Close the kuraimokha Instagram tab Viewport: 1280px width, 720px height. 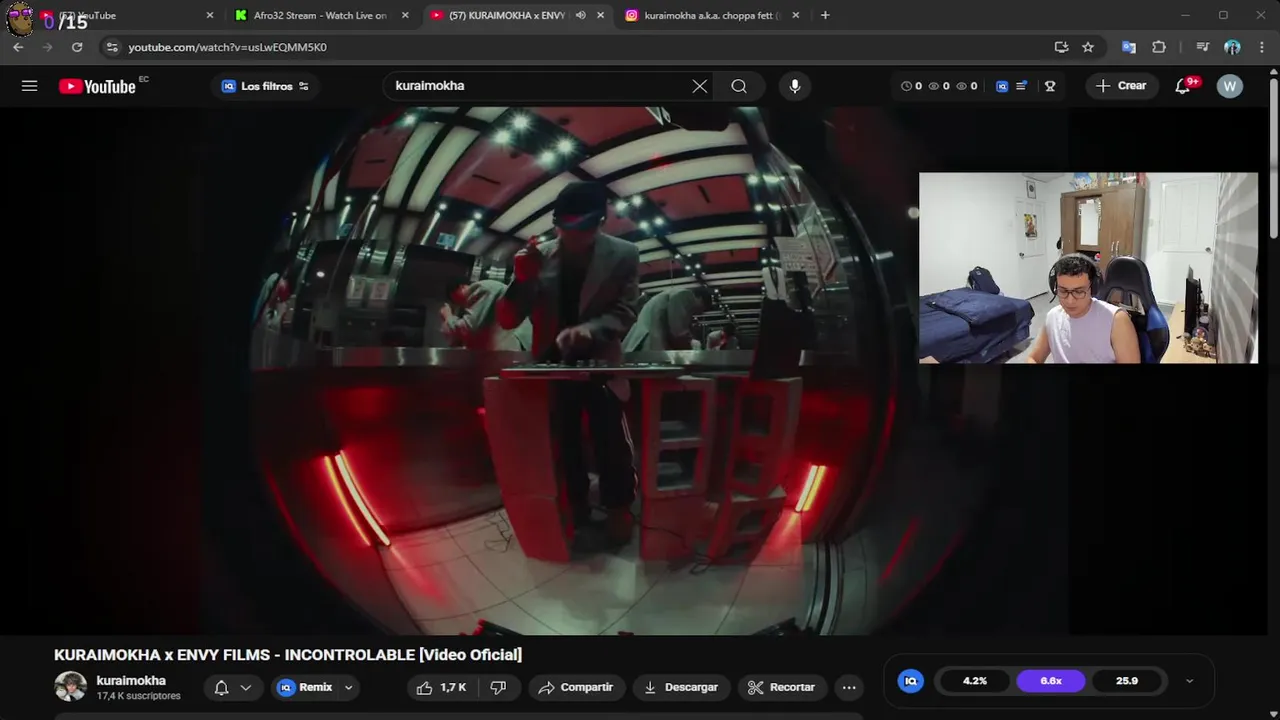(796, 15)
